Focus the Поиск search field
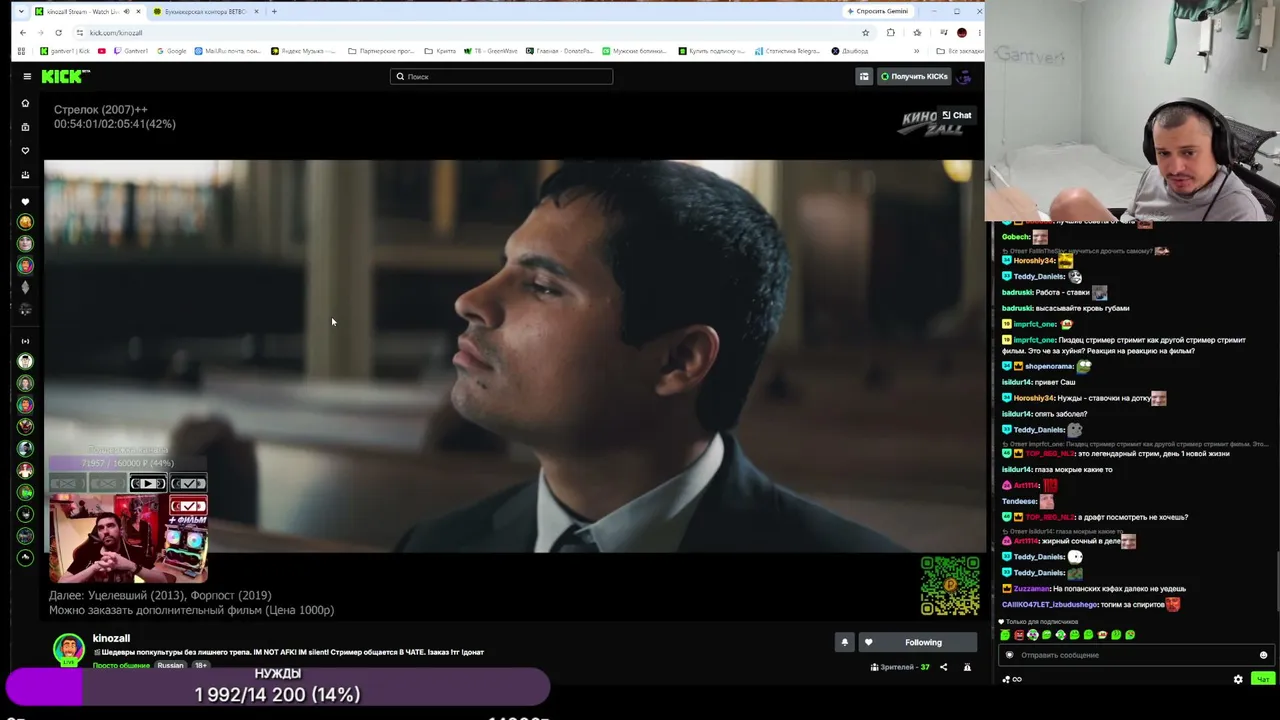The width and height of the screenshot is (1280, 720). [x=501, y=76]
